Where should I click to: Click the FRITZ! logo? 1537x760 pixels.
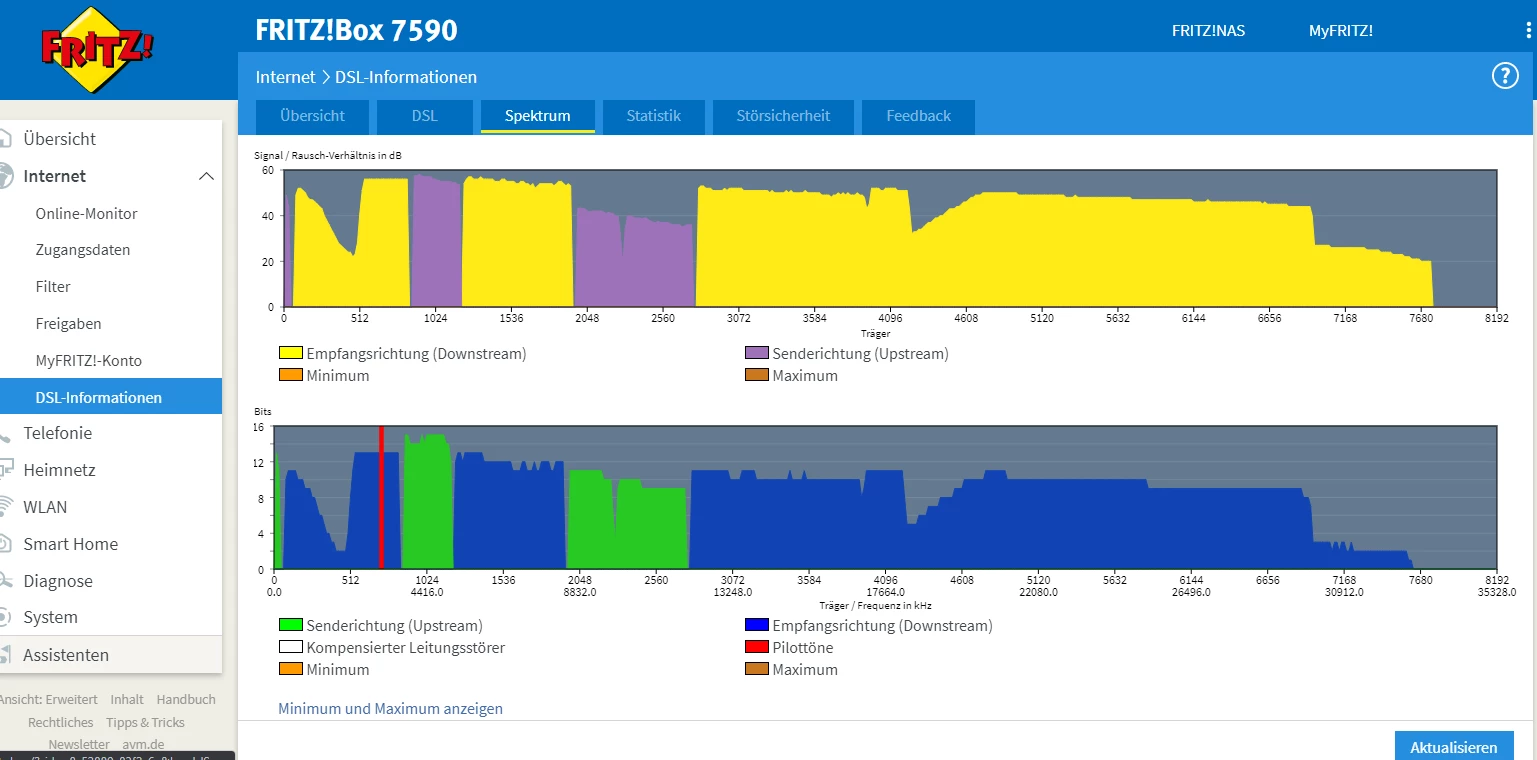[97, 49]
